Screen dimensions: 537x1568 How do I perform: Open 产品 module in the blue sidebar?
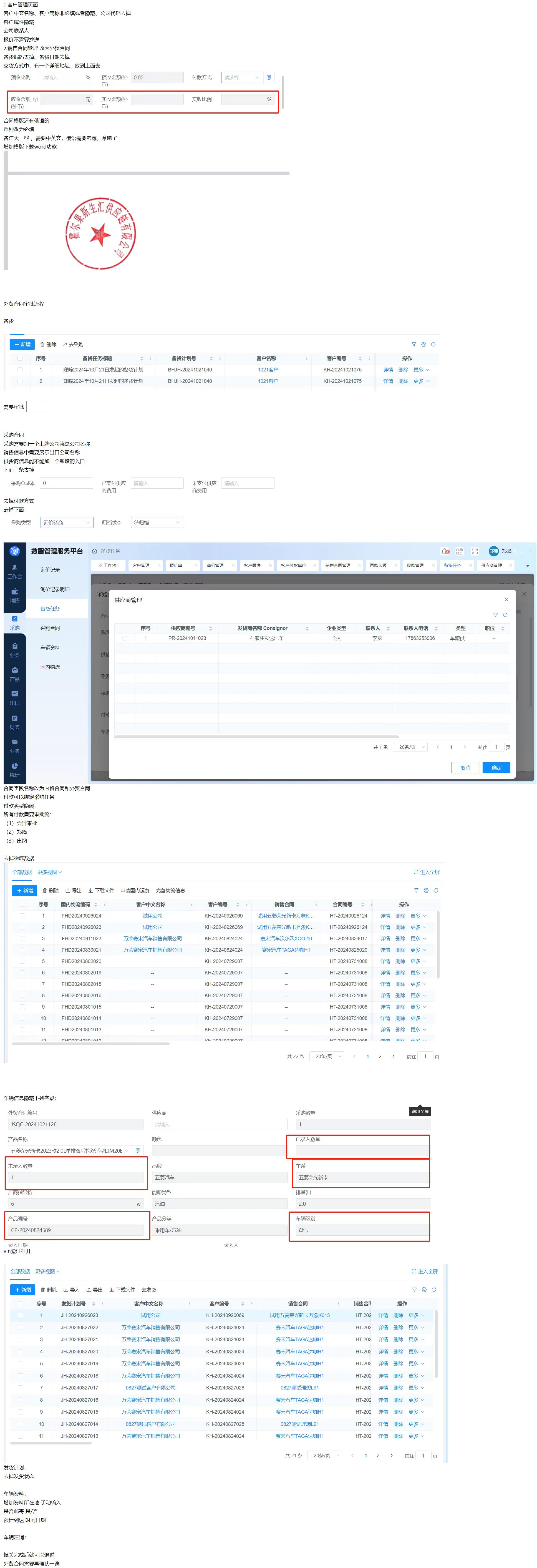click(x=15, y=674)
